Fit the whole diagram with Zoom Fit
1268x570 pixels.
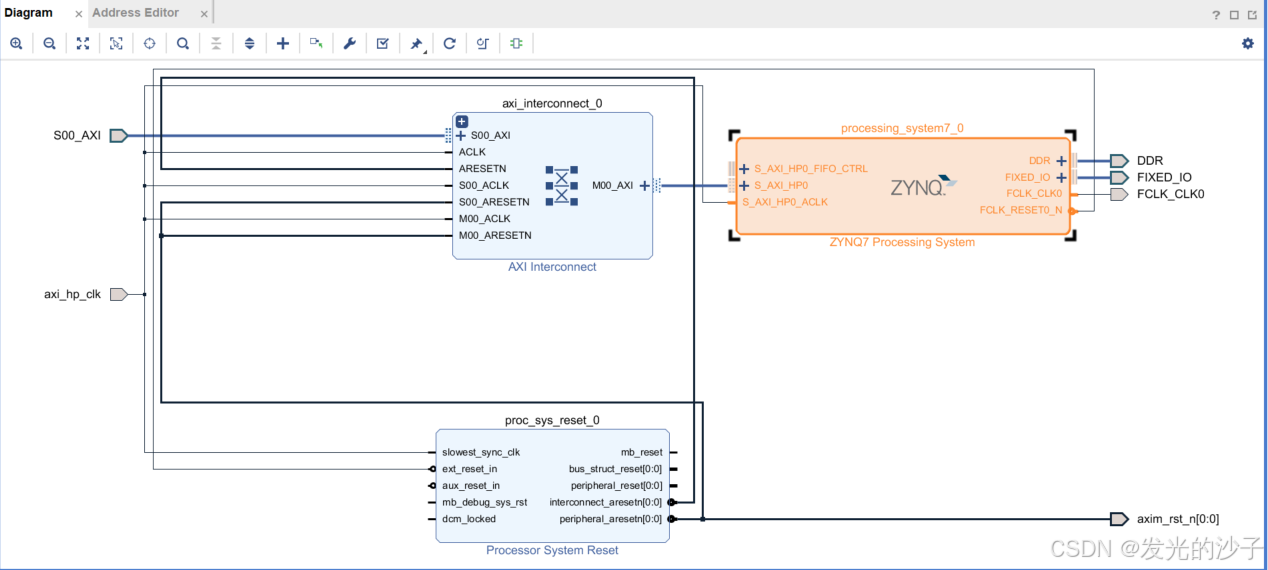83,43
